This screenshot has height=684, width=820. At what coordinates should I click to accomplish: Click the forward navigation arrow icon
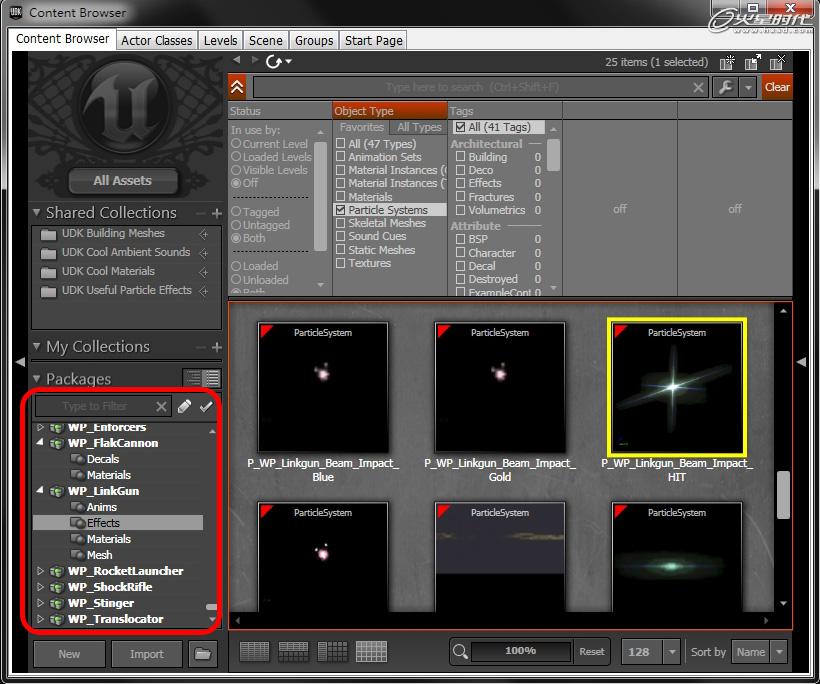tap(255, 60)
